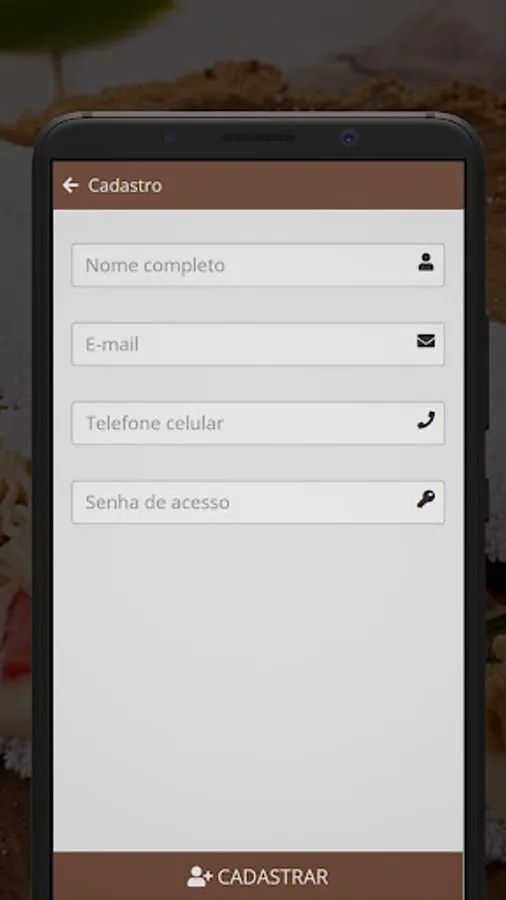Focus the E-mail input field
Image resolution: width=506 pixels, height=900 pixels.
(x=258, y=344)
